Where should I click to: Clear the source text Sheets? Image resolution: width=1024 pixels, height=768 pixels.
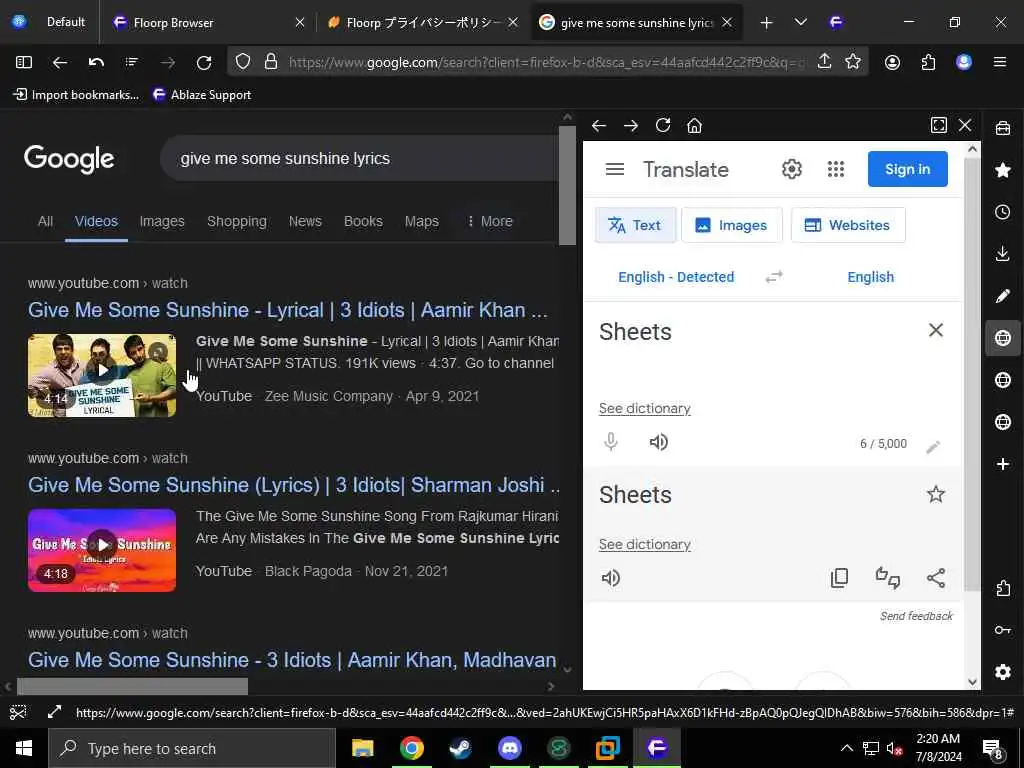936,330
